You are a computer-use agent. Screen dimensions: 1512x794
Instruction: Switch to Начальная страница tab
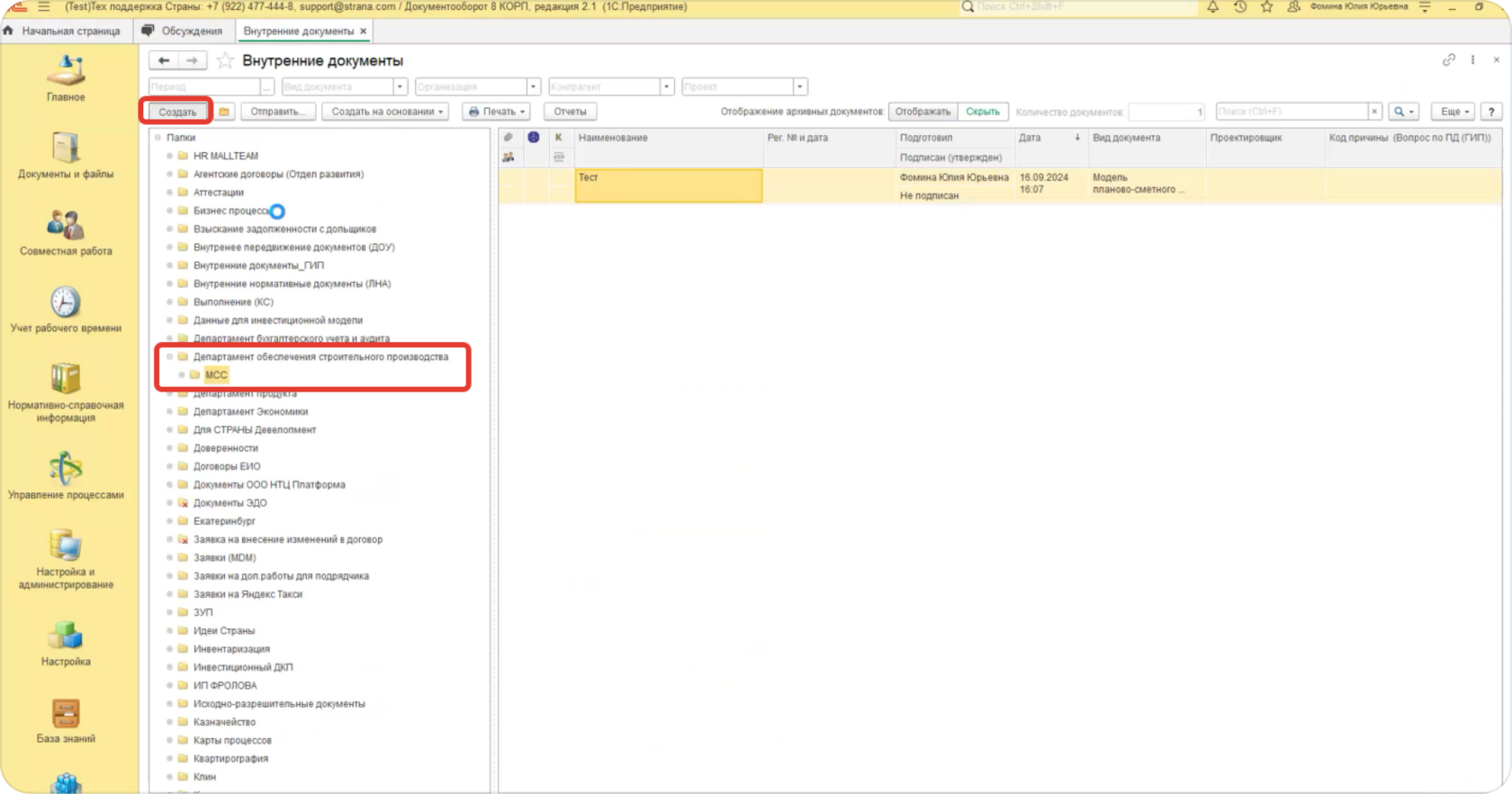point(63,31)
